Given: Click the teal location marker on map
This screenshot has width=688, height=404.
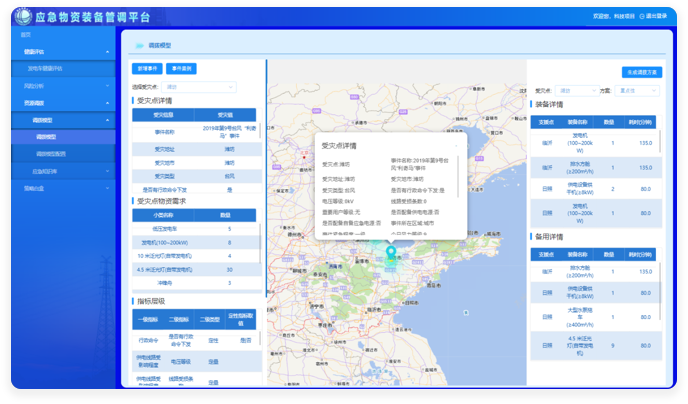Looking at the screenshot, I should point(392,253).
